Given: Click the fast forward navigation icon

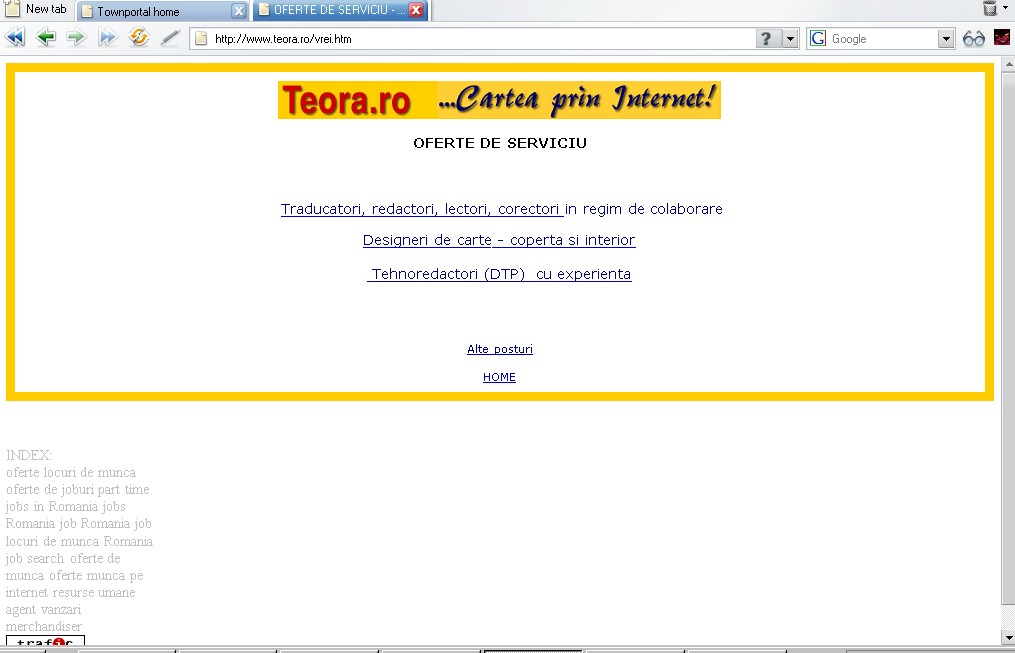Looking at the screenshot, I should 108,38.
